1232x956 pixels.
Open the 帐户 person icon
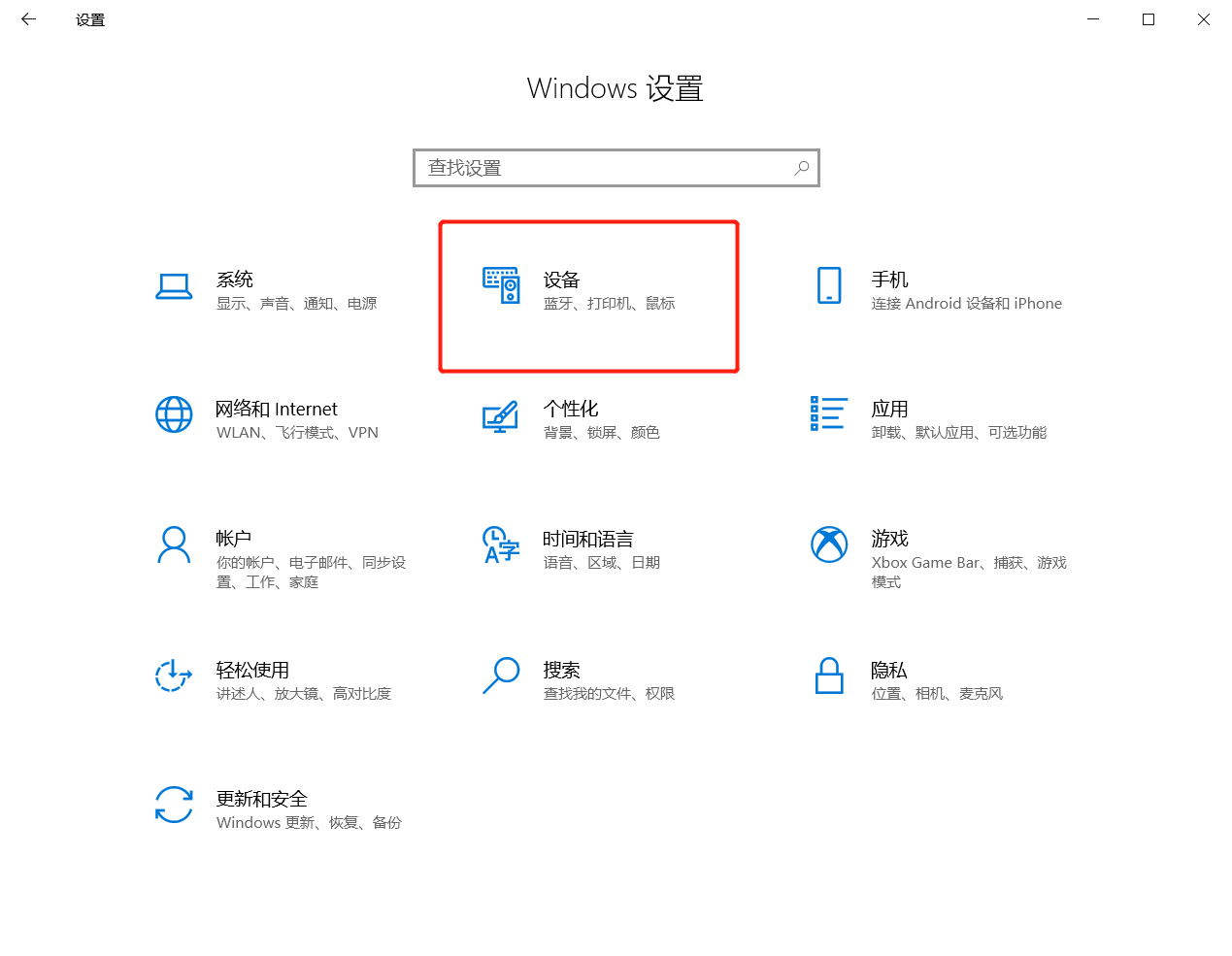tap(174, 545)
